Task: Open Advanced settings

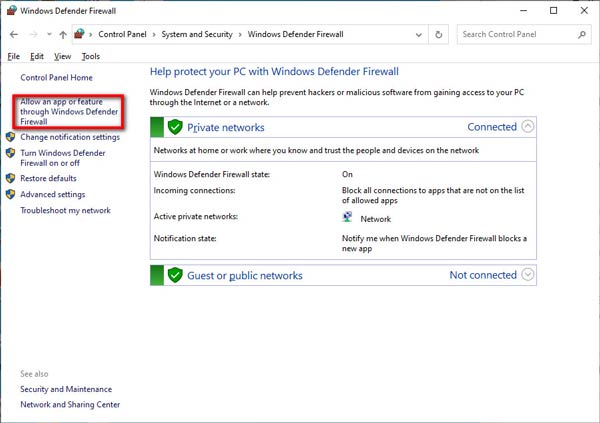Action: pyautogui.click(x=53, y=194)
